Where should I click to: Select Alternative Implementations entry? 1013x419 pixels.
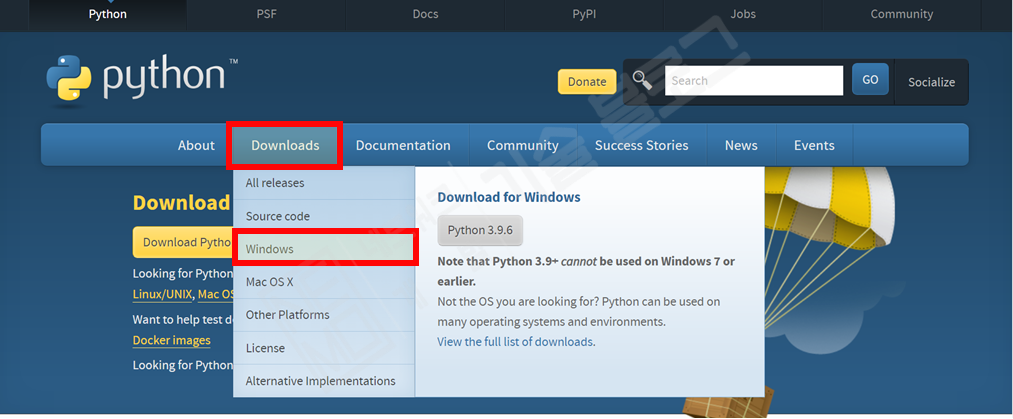[324, 381]
